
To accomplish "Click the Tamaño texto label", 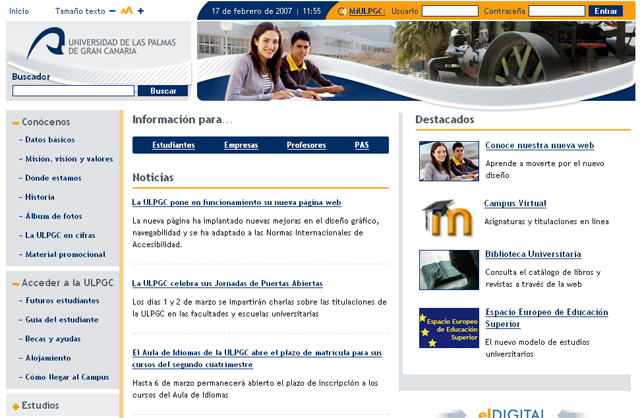I will (x=80, y=11).
